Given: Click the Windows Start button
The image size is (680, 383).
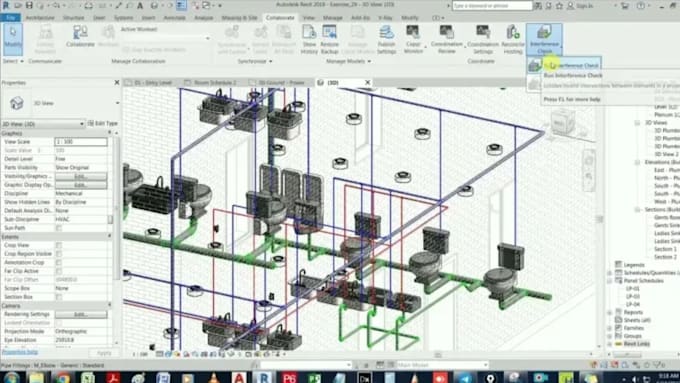Looking at the screenshot, I should click(12, 378).
